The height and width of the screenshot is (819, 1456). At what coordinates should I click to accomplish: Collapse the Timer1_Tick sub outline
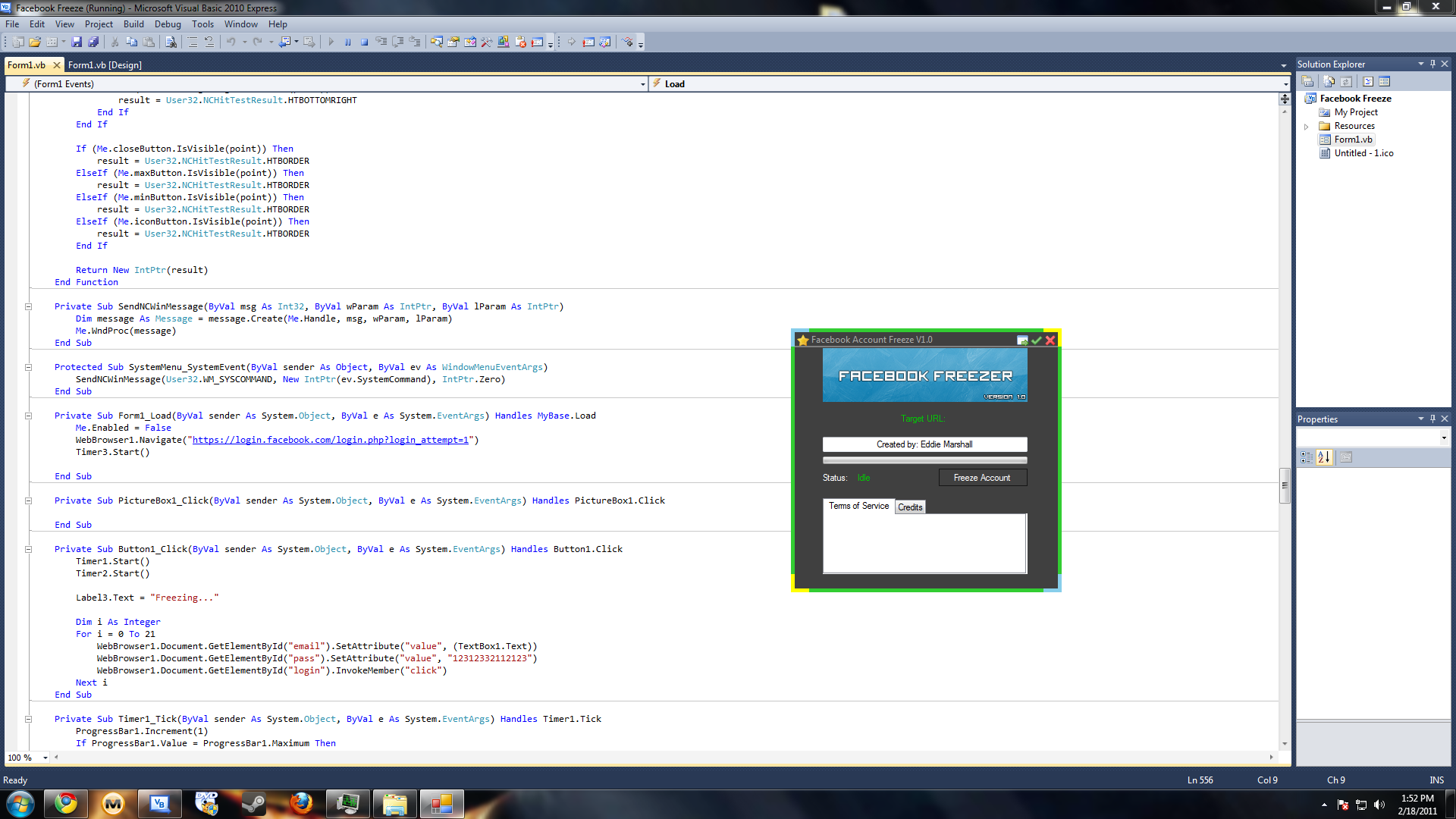tap(28, 720)
